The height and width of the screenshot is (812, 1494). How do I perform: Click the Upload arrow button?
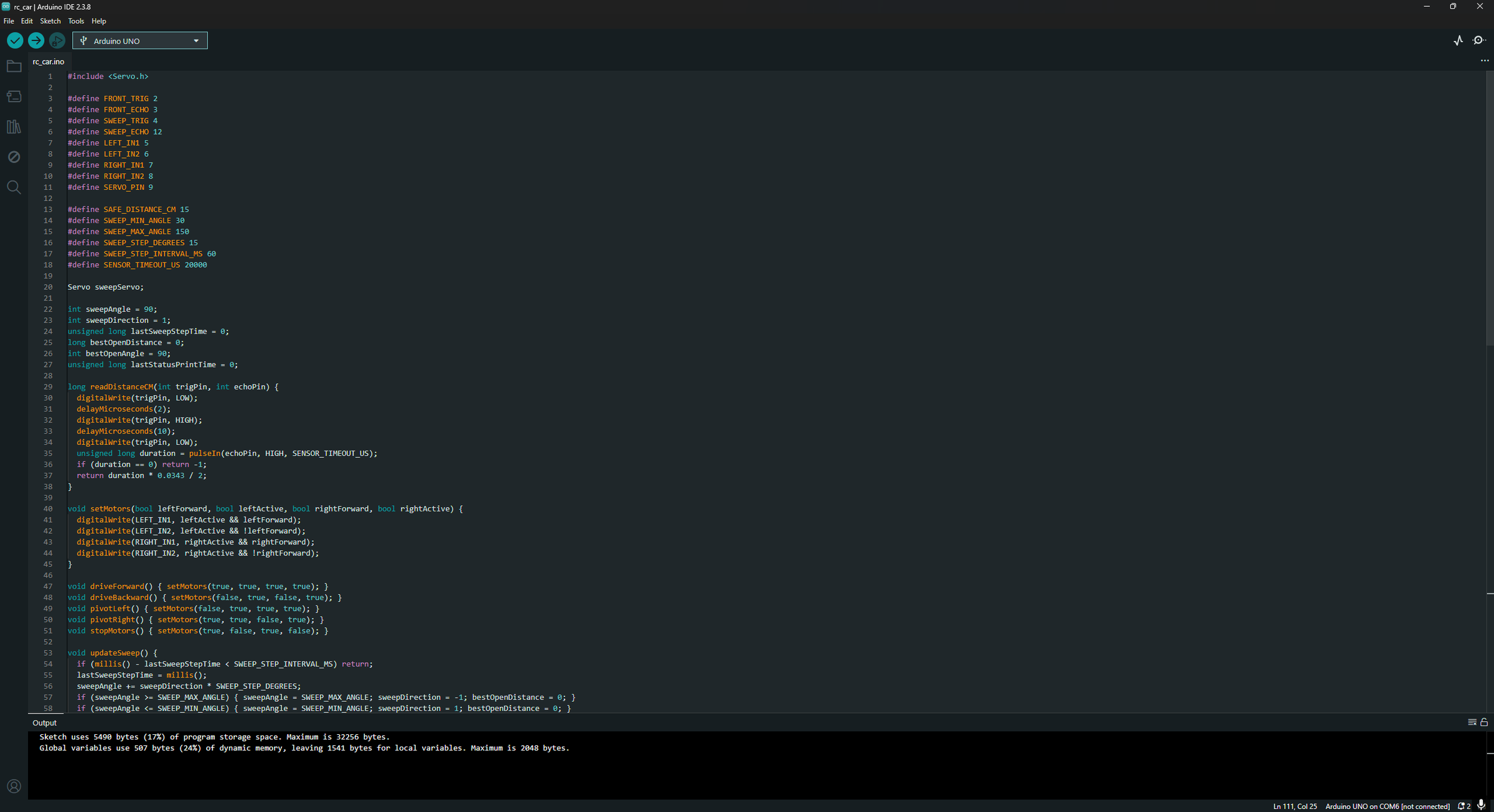[36, 40]
